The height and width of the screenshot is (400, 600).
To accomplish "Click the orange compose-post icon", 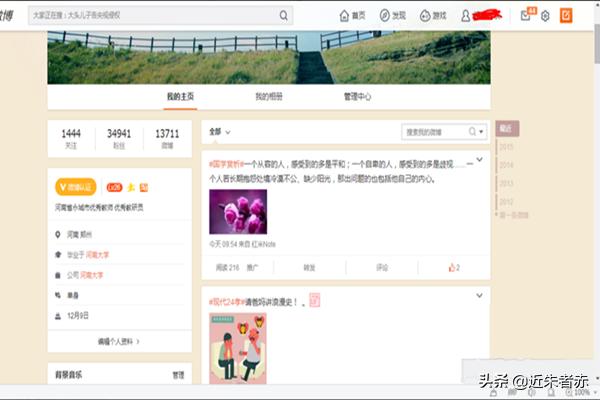I will coord(566,16).
